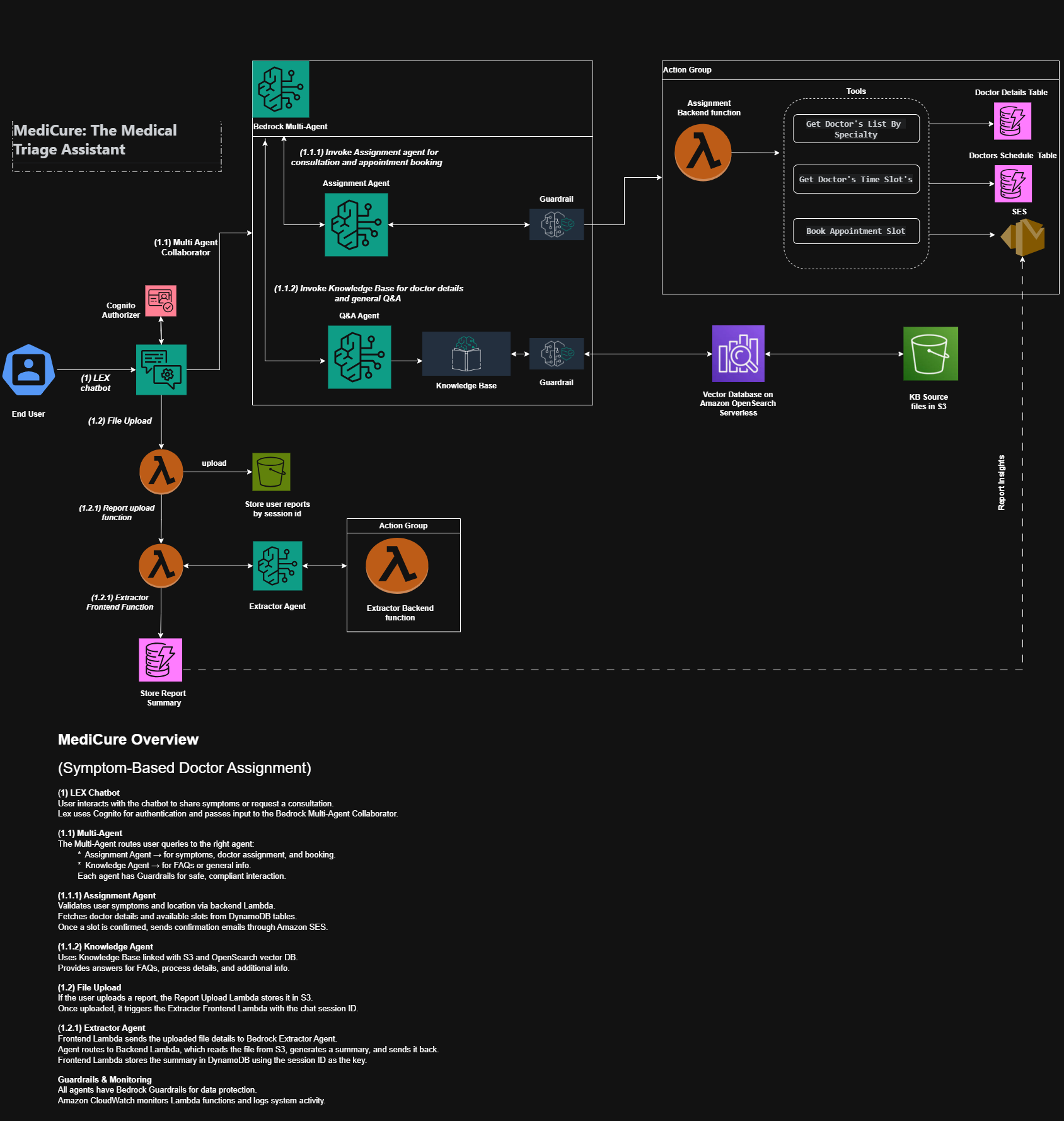Select the Get Doctor's Time Slot's box
This screenshot has height=1121, width=1064.
[x=856, y=179]
